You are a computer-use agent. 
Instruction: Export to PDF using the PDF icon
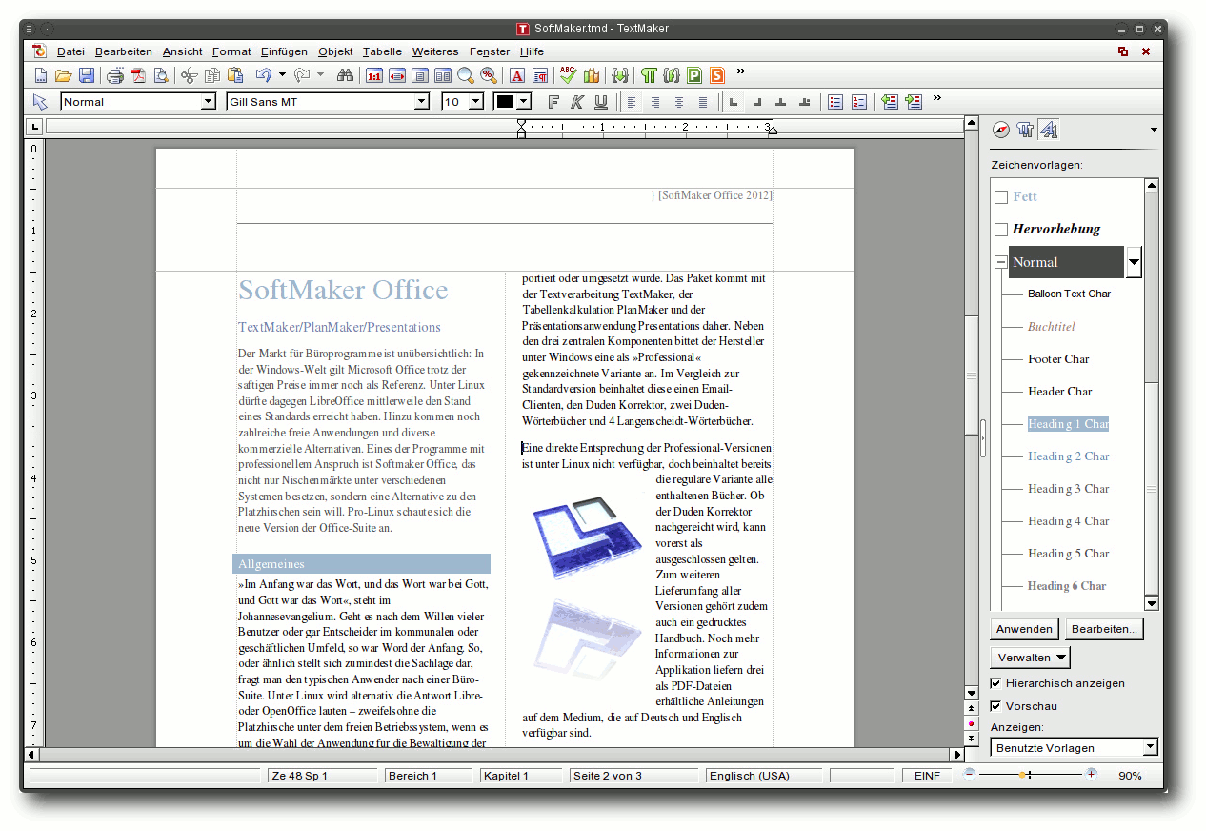pyautogui.click(x=138, y=75)
